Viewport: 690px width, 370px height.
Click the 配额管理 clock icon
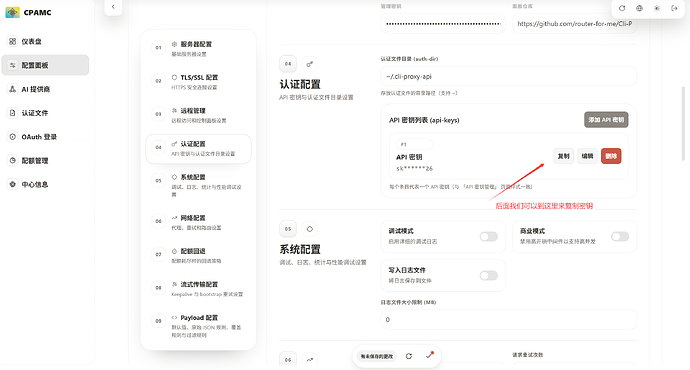click(12, 161)
